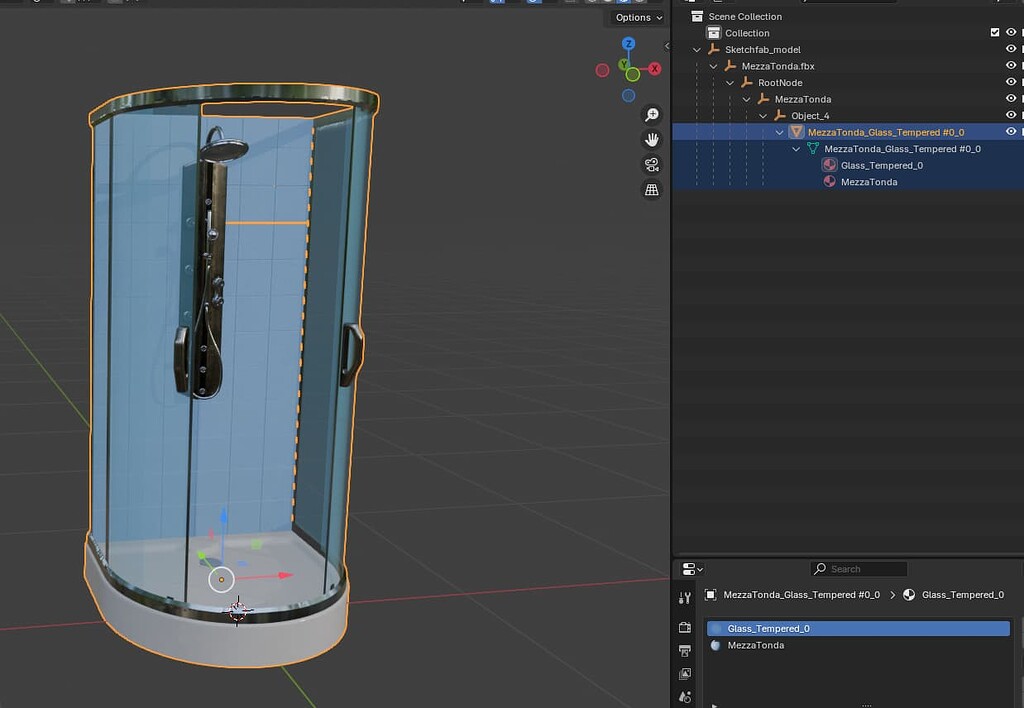The width and height of the screenshot is (1024, 708).
Task: Open the Options dropdown in viewport header
Action: pyautogui.click(x=637, y=17)
